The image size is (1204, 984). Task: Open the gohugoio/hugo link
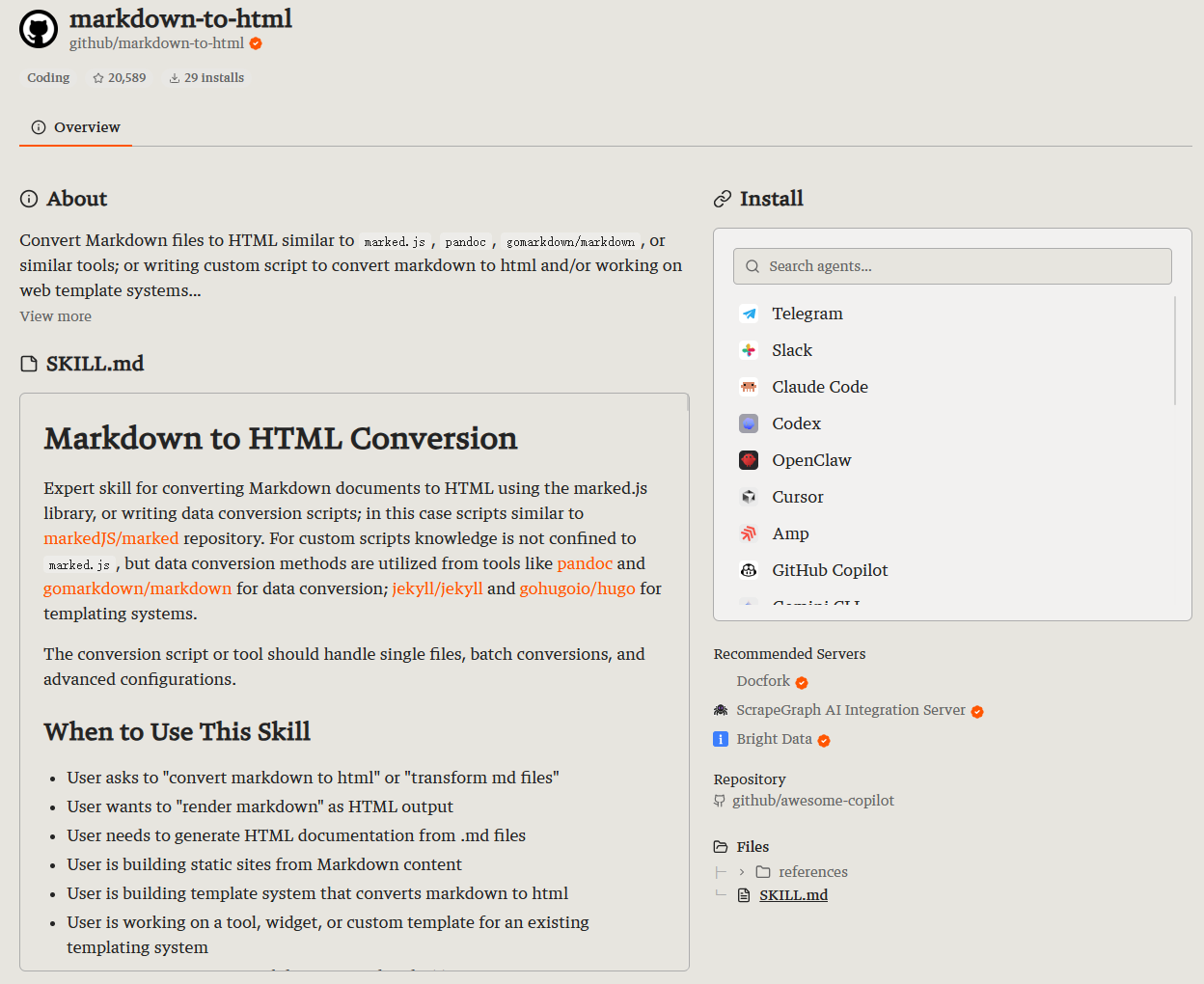tap(577, 588)
